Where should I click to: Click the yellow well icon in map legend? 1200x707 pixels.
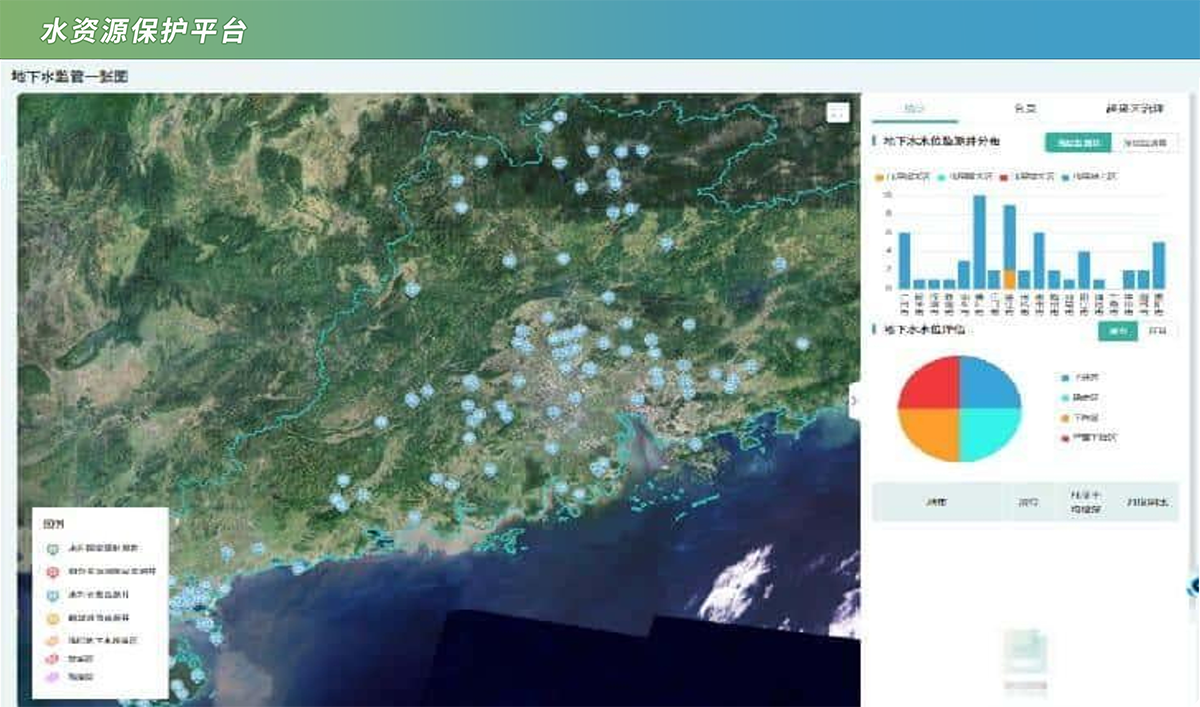[52, 617]
